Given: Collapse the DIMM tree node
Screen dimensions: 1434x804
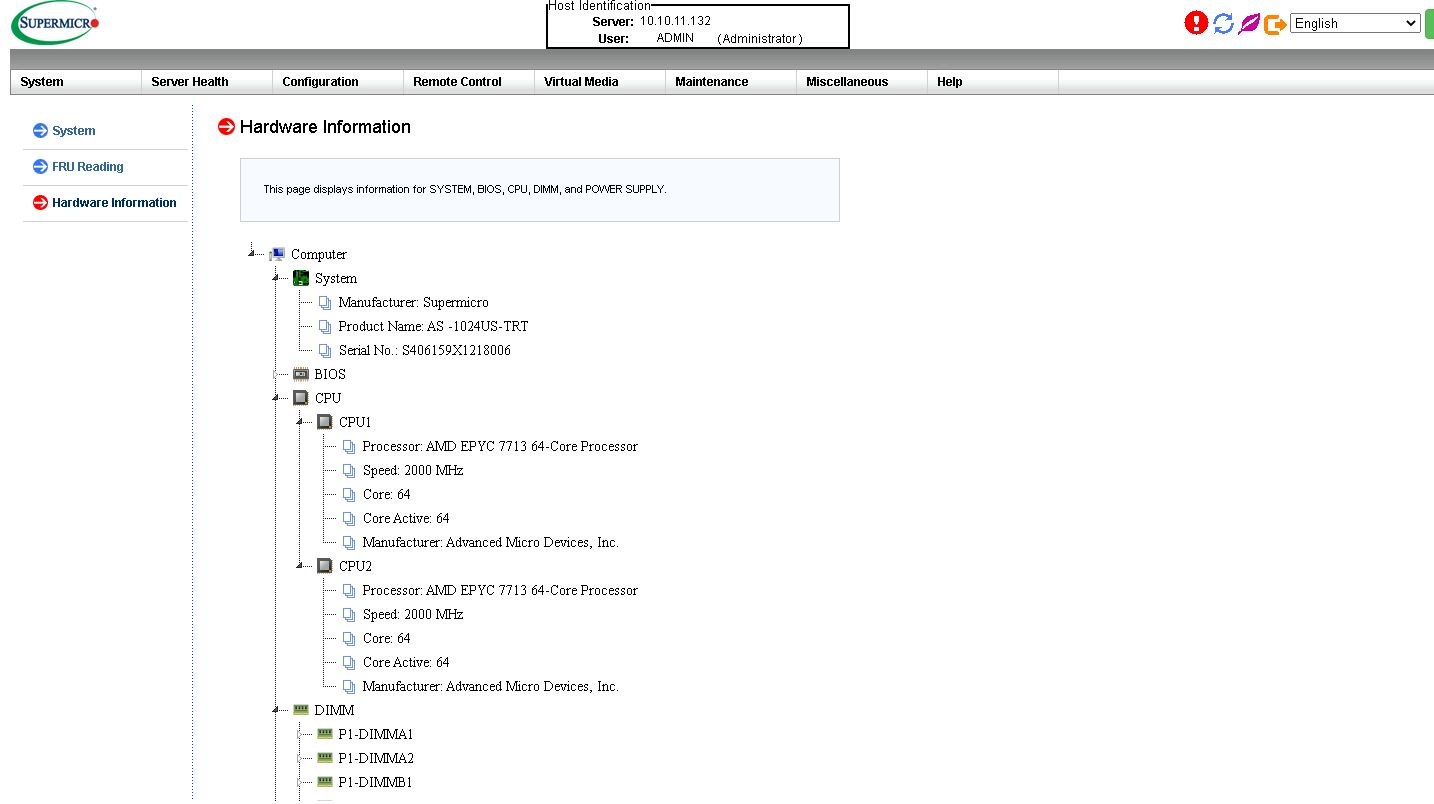Looking at the screenshot, I should [276, 709].
